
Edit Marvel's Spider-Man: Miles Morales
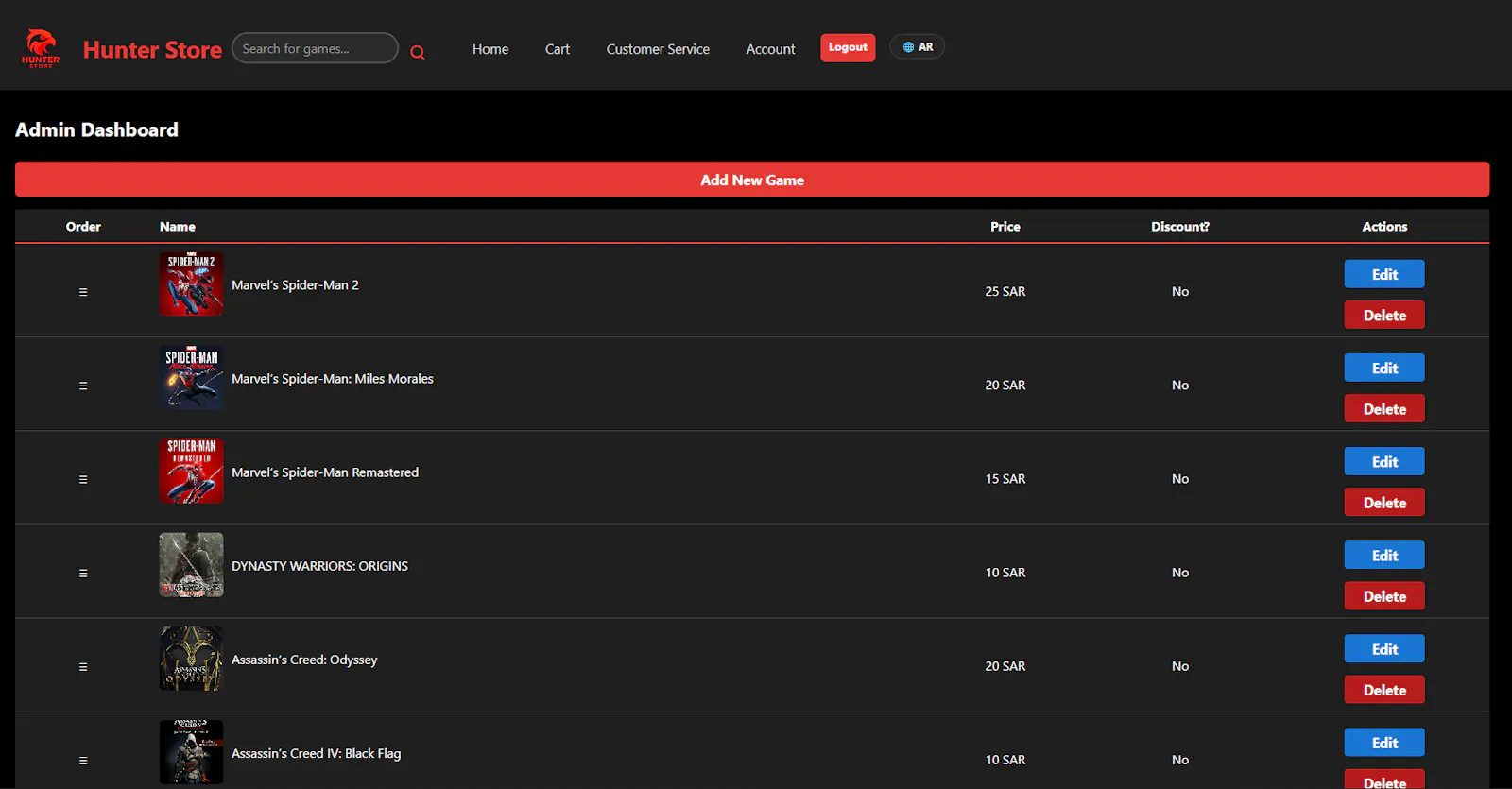point(1384,368)
